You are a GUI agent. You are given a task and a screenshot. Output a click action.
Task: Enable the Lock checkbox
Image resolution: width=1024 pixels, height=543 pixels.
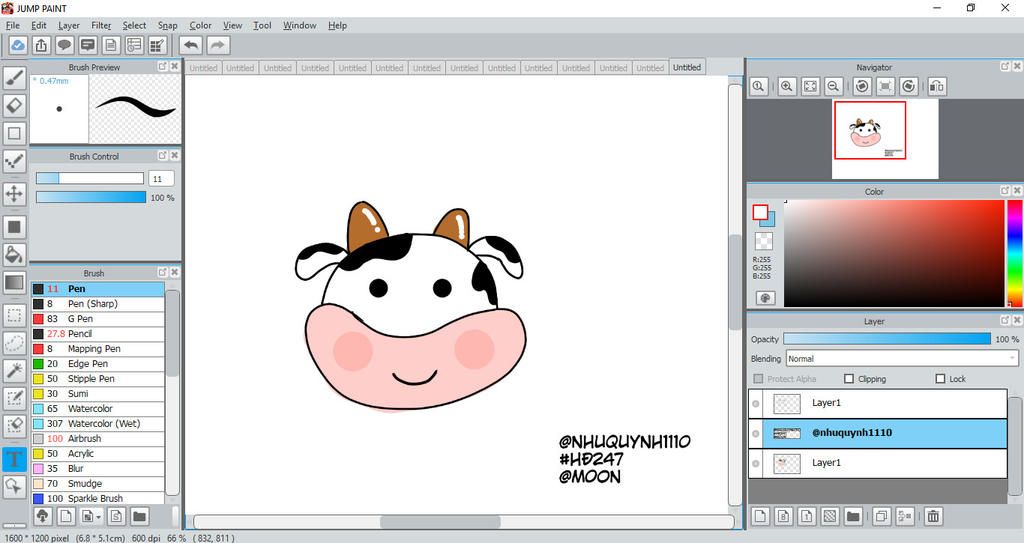click(940, 379)
